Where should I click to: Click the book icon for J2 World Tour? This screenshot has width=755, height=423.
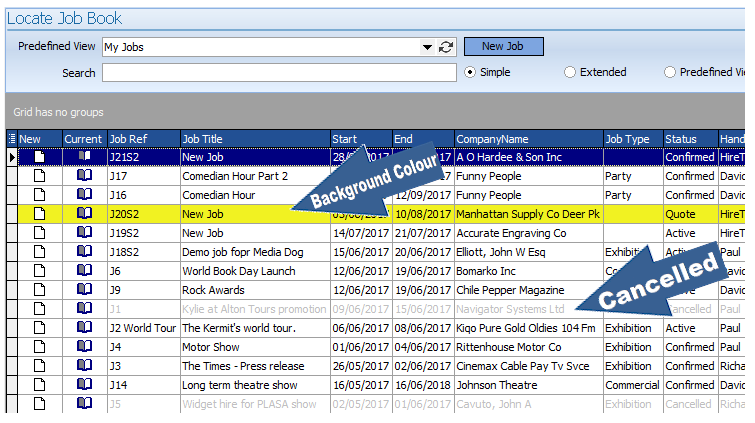(84, 328)
